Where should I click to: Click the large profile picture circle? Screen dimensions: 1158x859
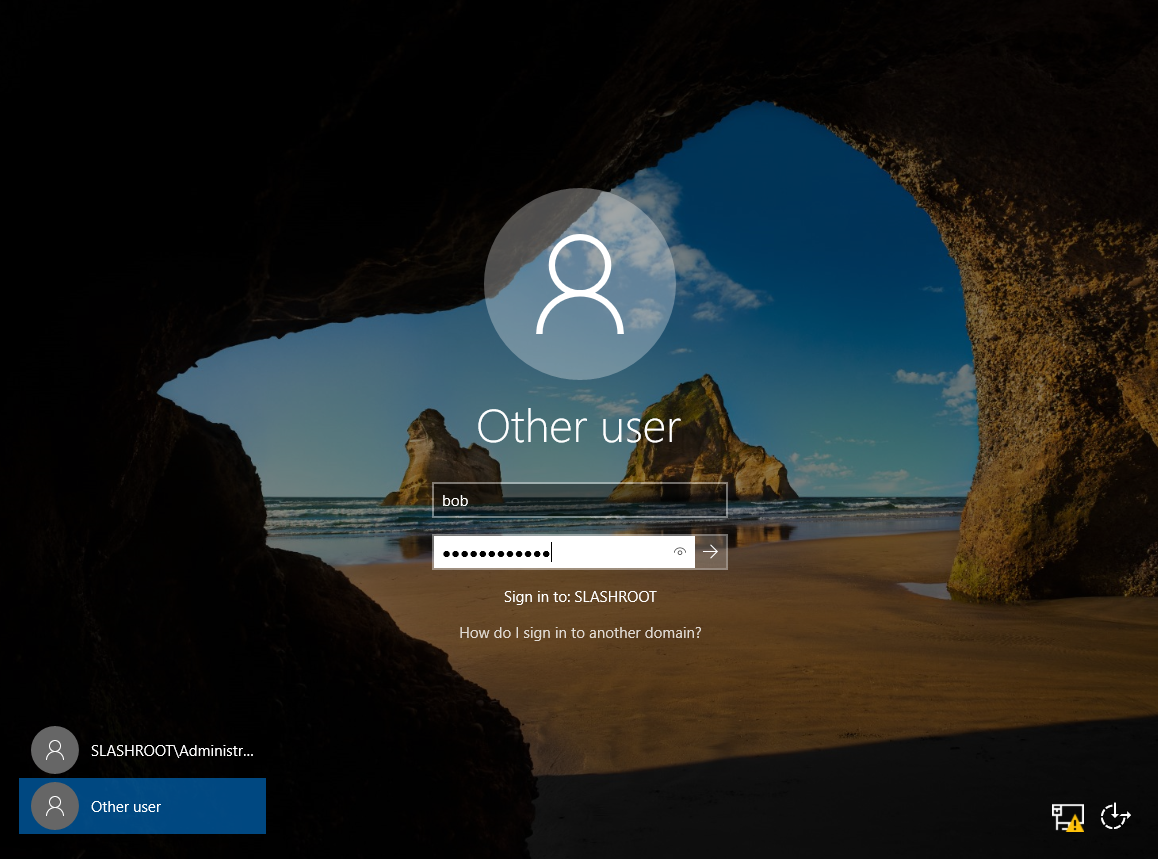click(580, 283)
